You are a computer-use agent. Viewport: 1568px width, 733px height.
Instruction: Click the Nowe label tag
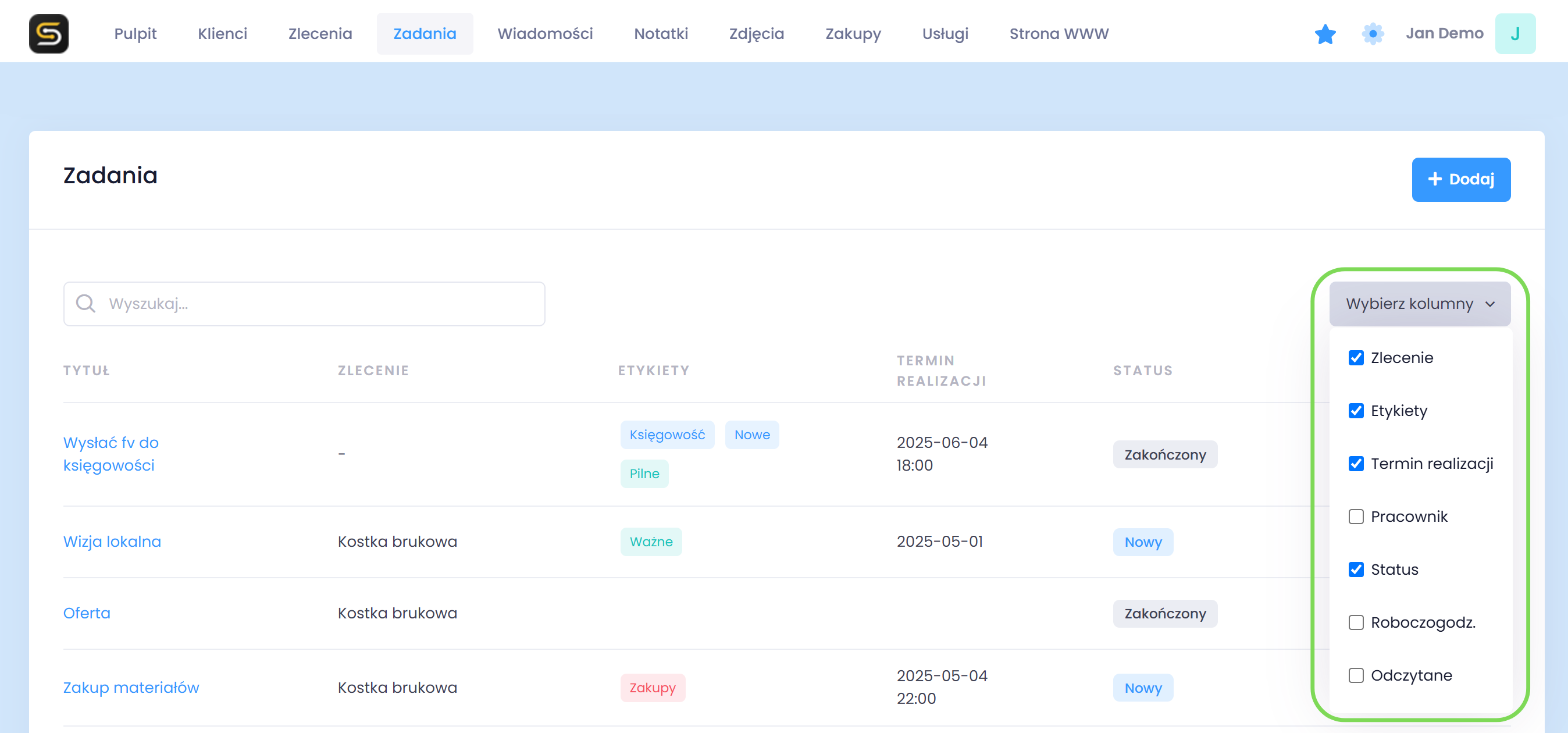[752, 434]
